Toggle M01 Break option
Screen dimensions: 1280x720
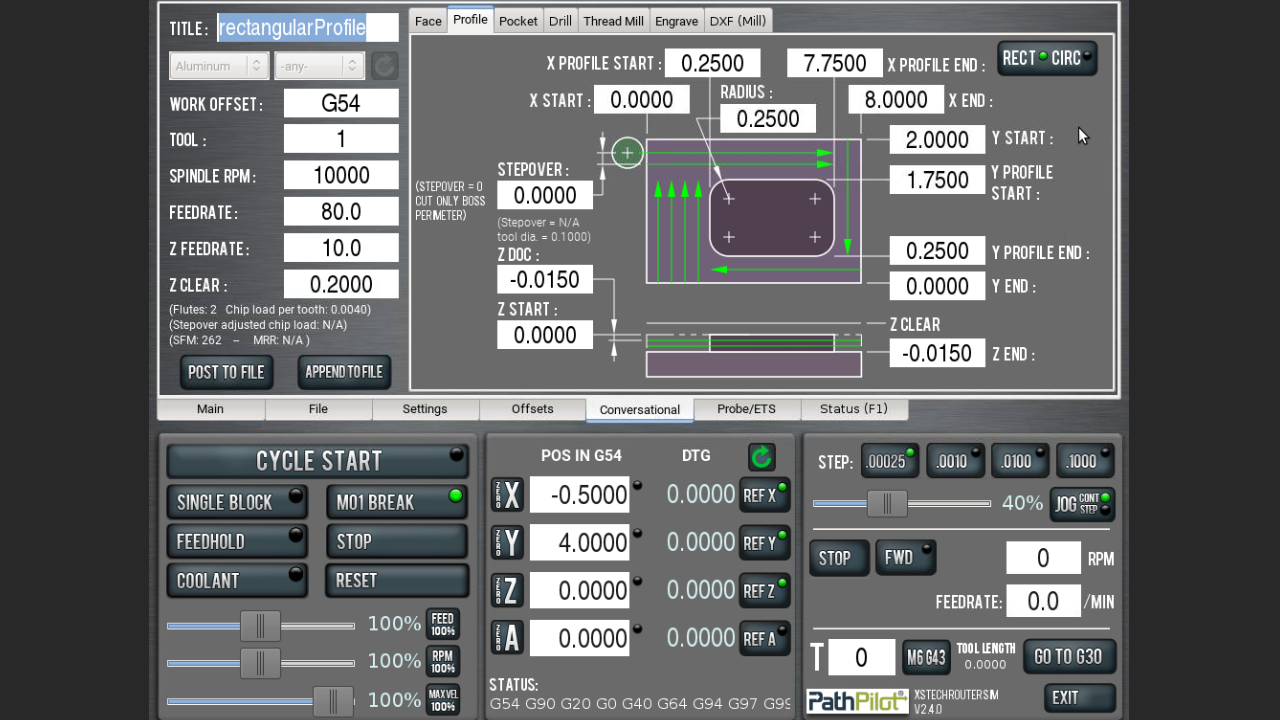coord(397,502)
